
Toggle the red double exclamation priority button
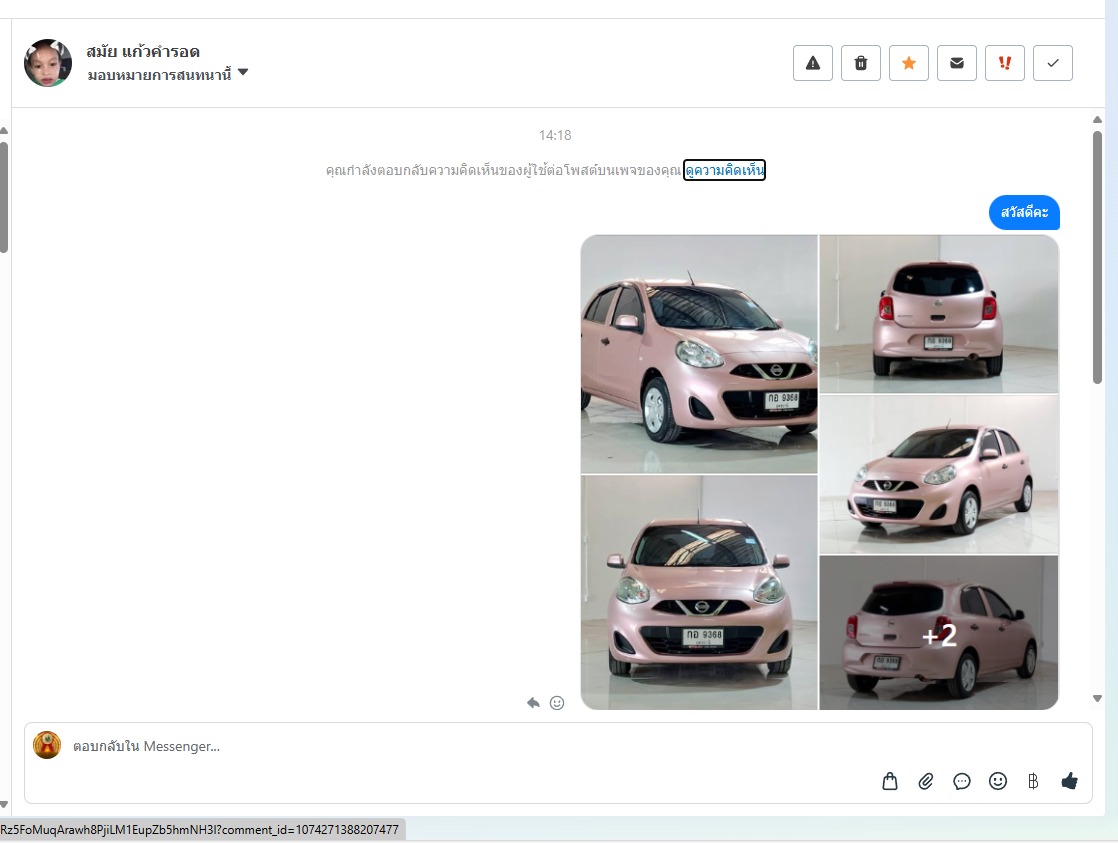coord(1004,63)
